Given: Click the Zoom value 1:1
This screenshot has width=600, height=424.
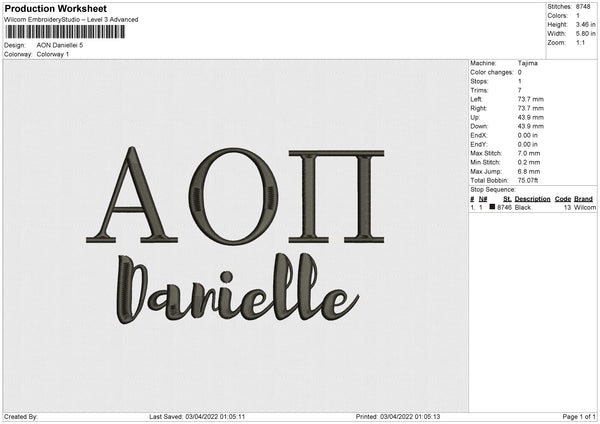Looking at the screenshot, I should (x=580, y=42).
